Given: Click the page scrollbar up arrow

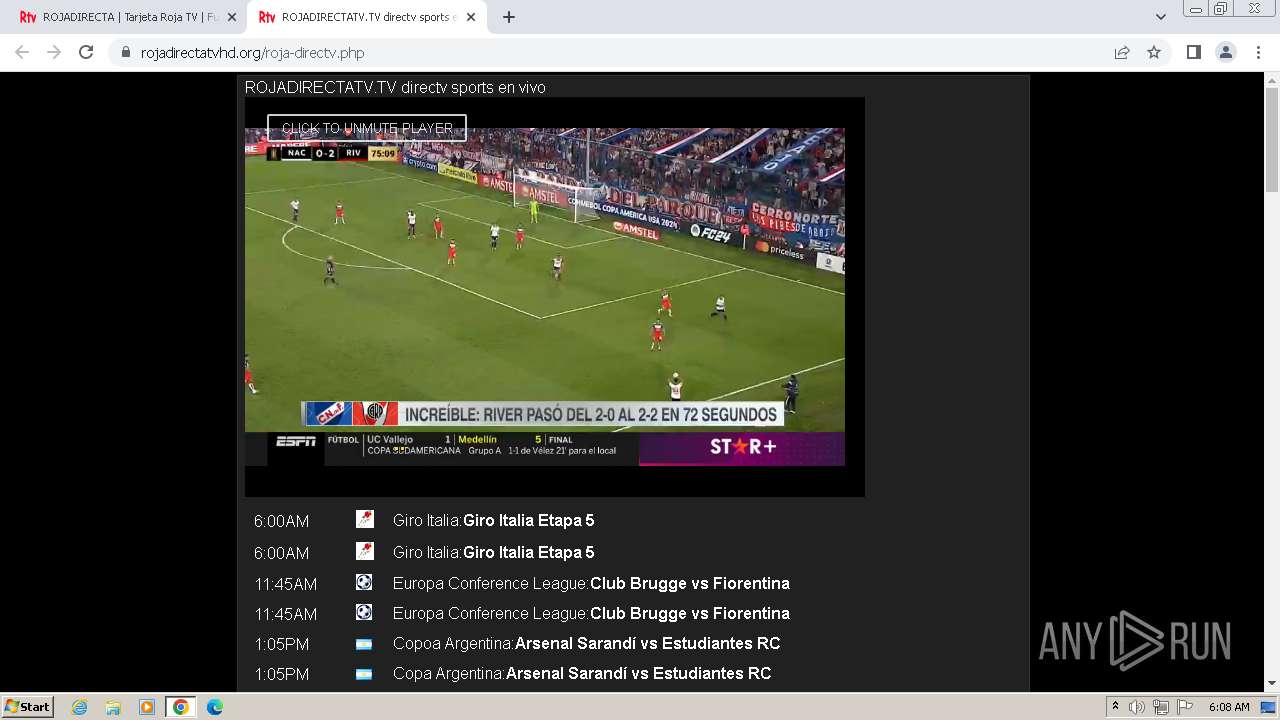Looking at the screenshot, I should coord(1272,80).
